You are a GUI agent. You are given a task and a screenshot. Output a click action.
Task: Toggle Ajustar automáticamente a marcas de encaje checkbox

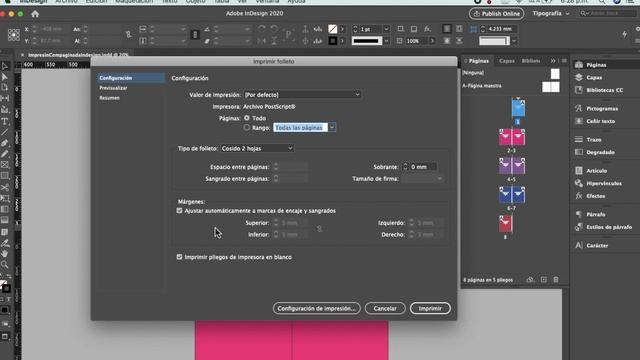click(x=179, y=211)
